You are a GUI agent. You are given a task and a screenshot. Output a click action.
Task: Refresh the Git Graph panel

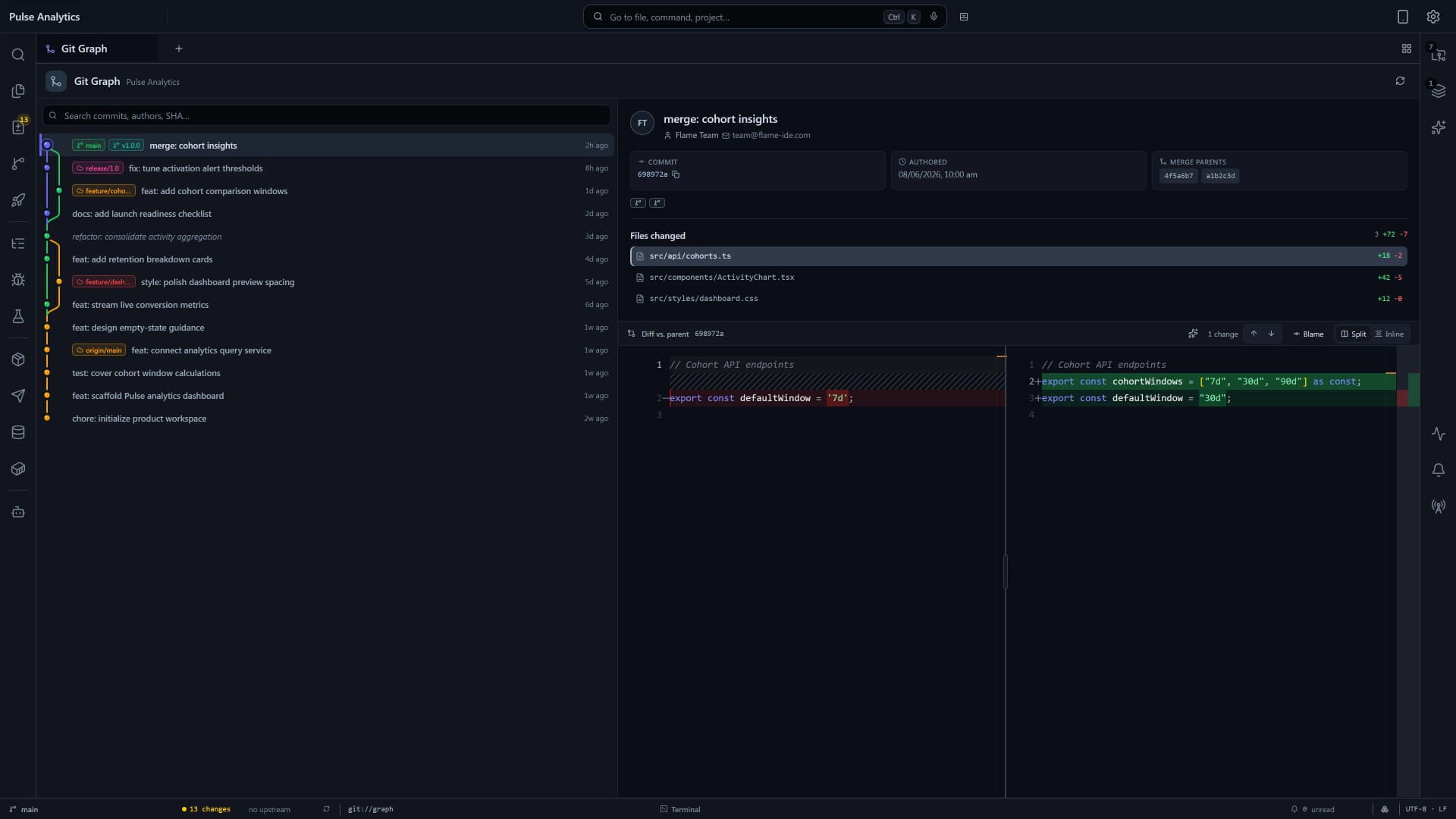(1400, 81)
